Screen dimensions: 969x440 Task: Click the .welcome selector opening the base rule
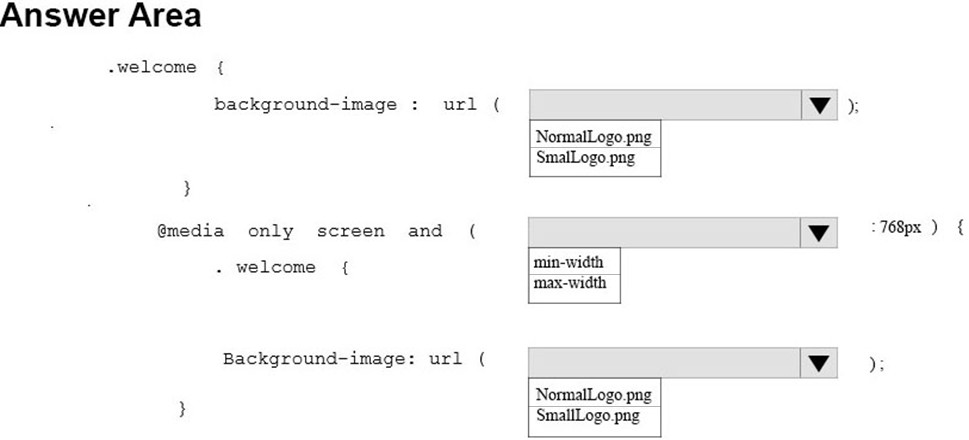(x=152, y=67)
